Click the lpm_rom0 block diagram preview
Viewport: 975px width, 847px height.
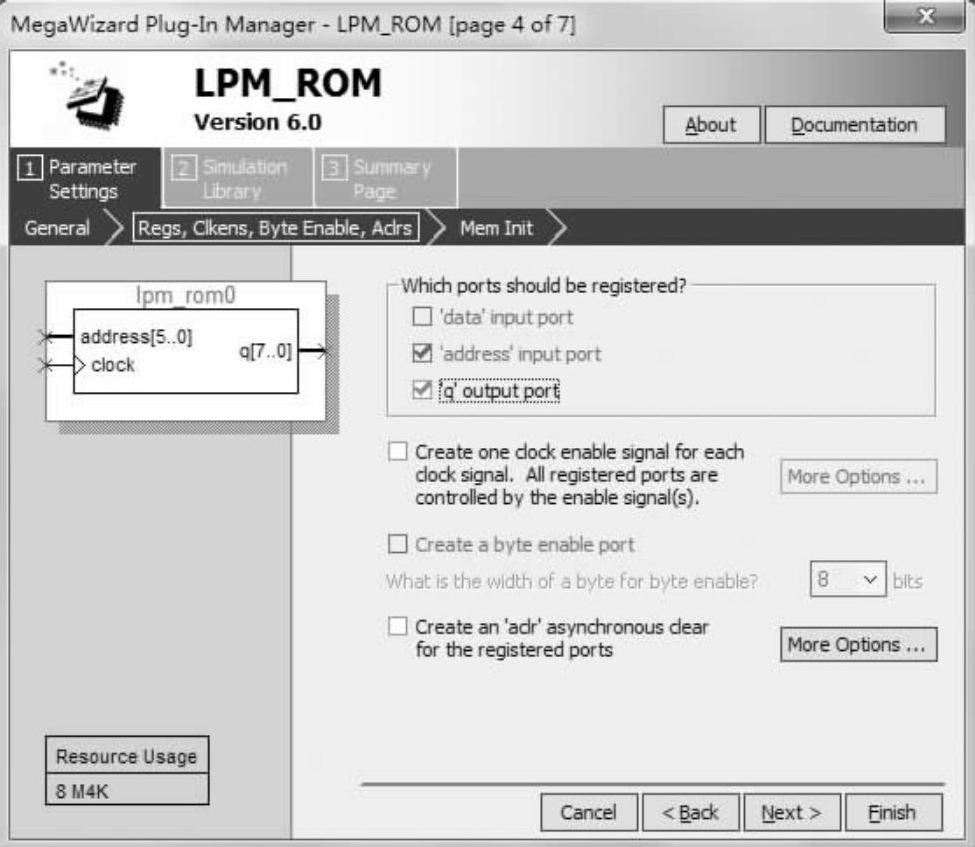click(x=186, y=351)
